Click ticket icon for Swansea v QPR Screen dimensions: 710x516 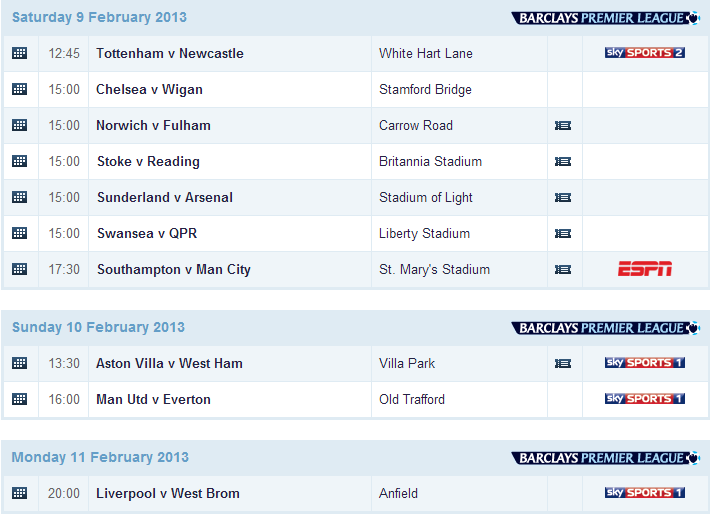coord(563,234)
